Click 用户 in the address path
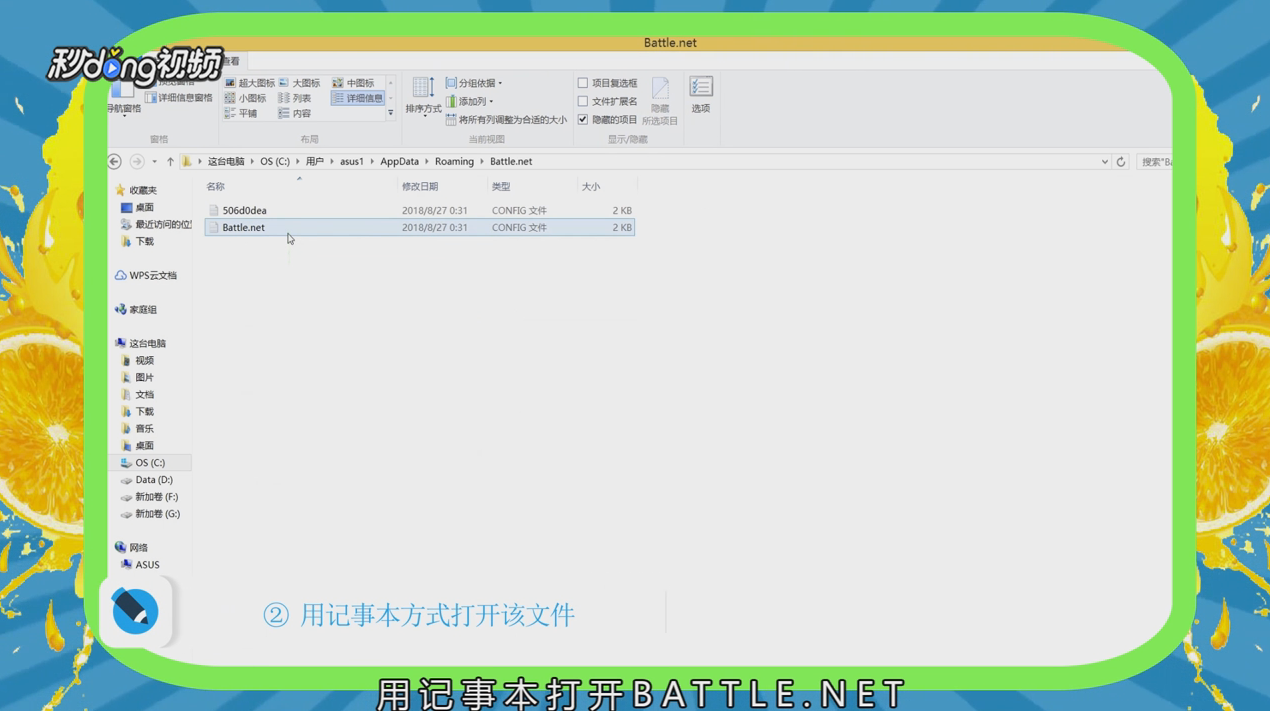Image resolution: width=1270 pixels, height=711 pixels. coord(315,161)
